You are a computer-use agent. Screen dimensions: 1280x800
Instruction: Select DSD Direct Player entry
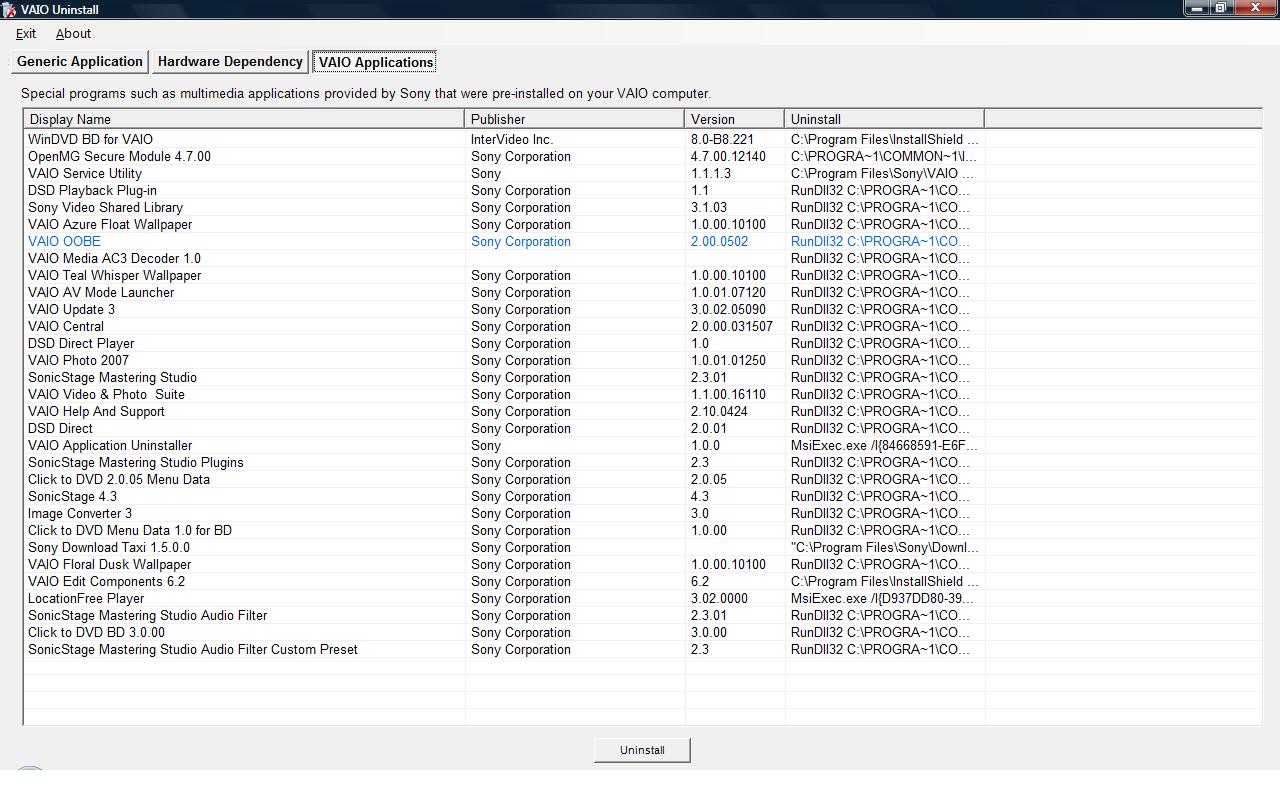(x=81, y=343)
